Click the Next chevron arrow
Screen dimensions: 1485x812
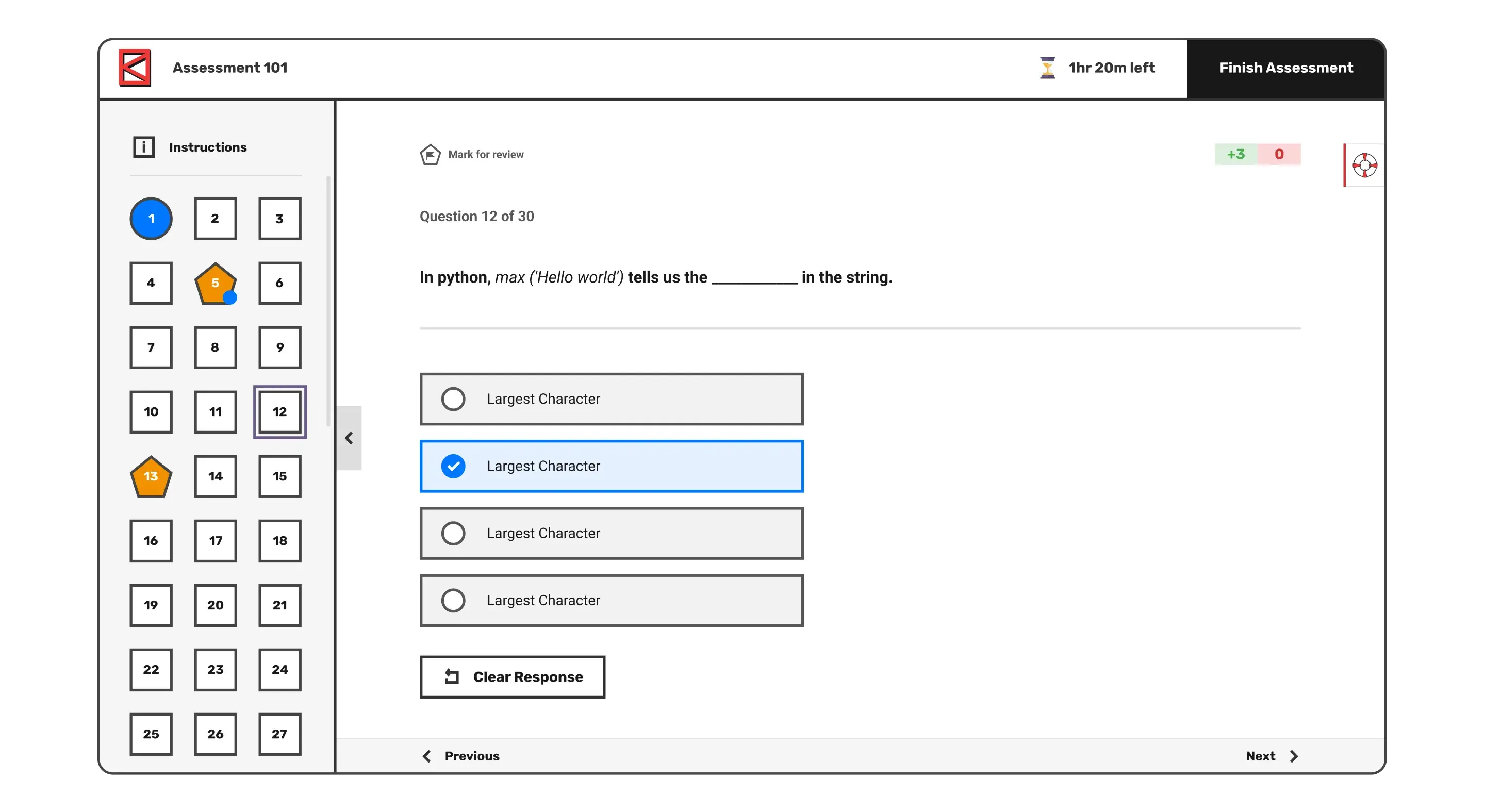coord(1294,756)
